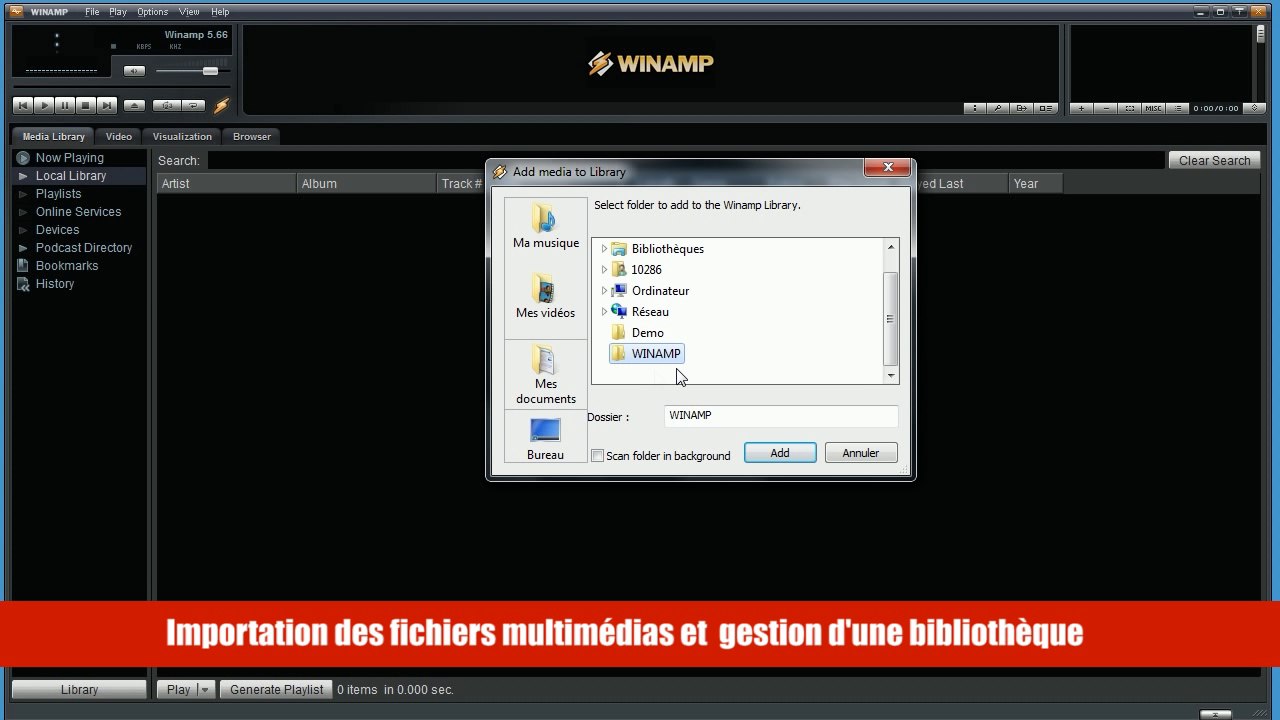Image resolution: width=1280 pixels, height=720 pixels.
Task: Switch to the Browser tab
Action: 252,136
